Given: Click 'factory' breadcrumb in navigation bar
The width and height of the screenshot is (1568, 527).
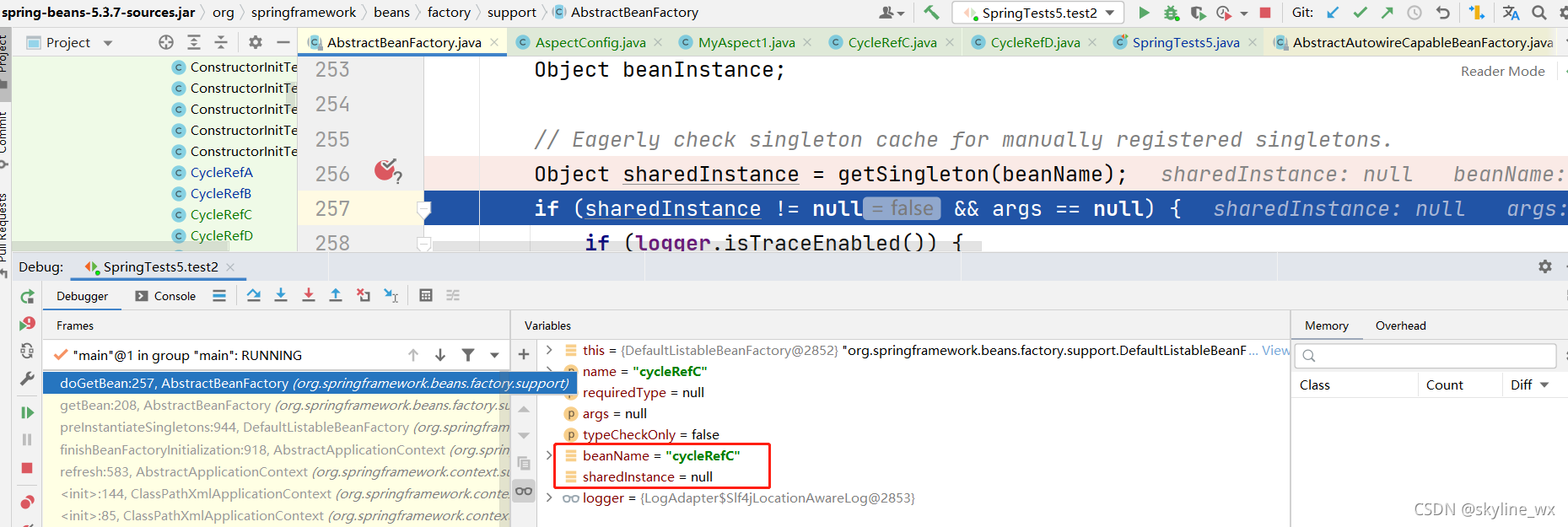Looking at the screenshot, I should (x=449, y=13).
